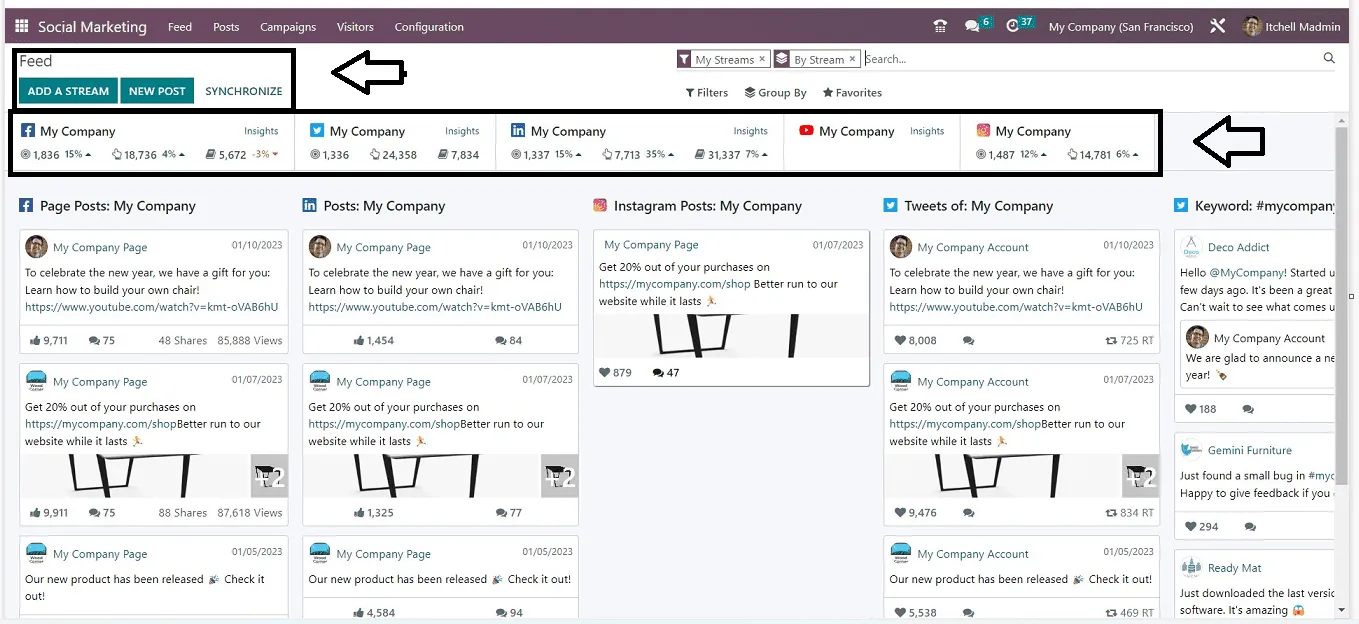Screen dimensions: 1359x624
Task: Click LinkedIn icon in My Company stats
Action: [518, 131]
